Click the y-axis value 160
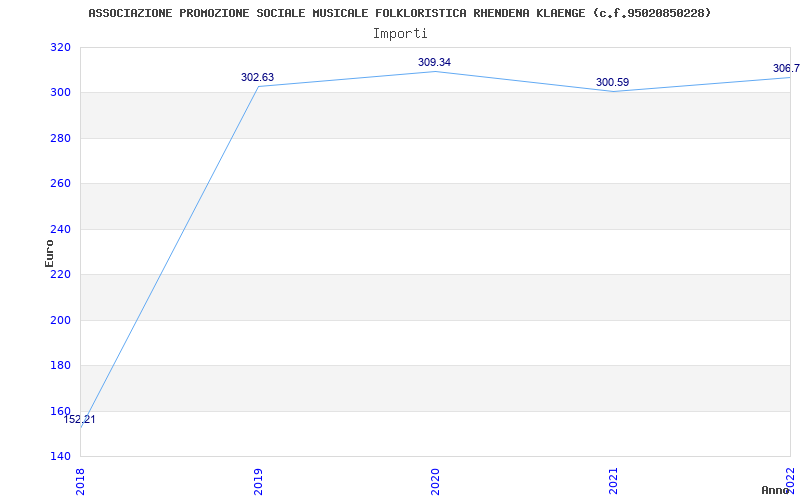 click(x=60, y=411)
